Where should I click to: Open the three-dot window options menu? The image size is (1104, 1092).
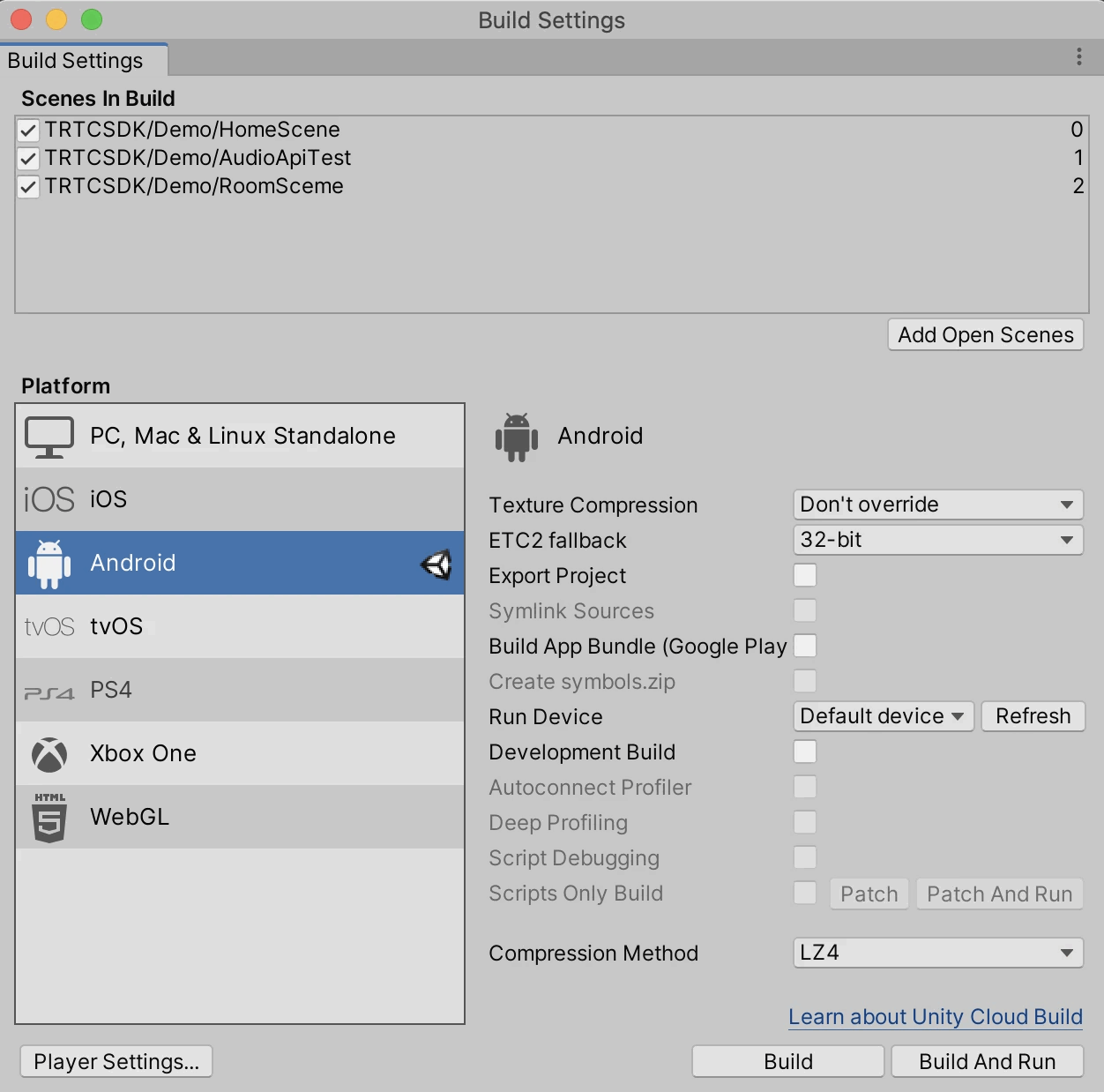point(1079,57)
